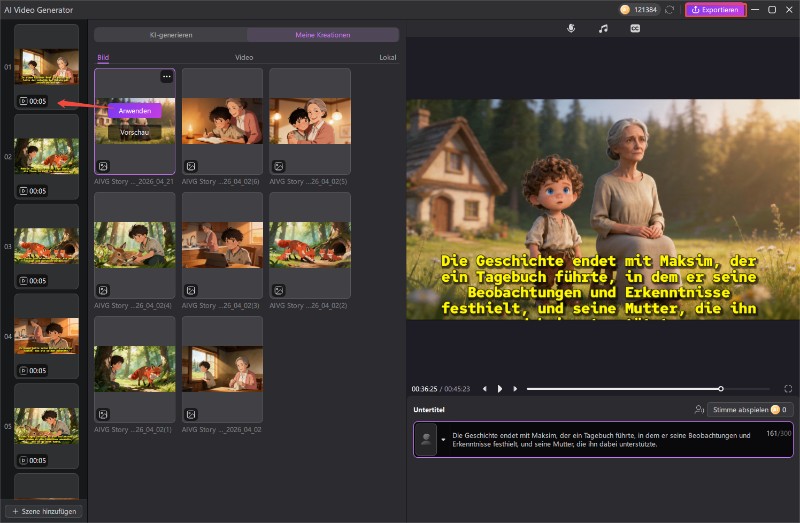Open the background music tool
The width and height of the screenshot is (800, 523).
pyautogui.click(x=603, y=29)
